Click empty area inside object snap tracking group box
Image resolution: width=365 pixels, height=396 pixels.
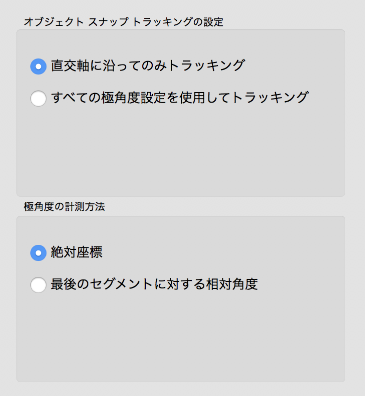[x=180, y=150]
